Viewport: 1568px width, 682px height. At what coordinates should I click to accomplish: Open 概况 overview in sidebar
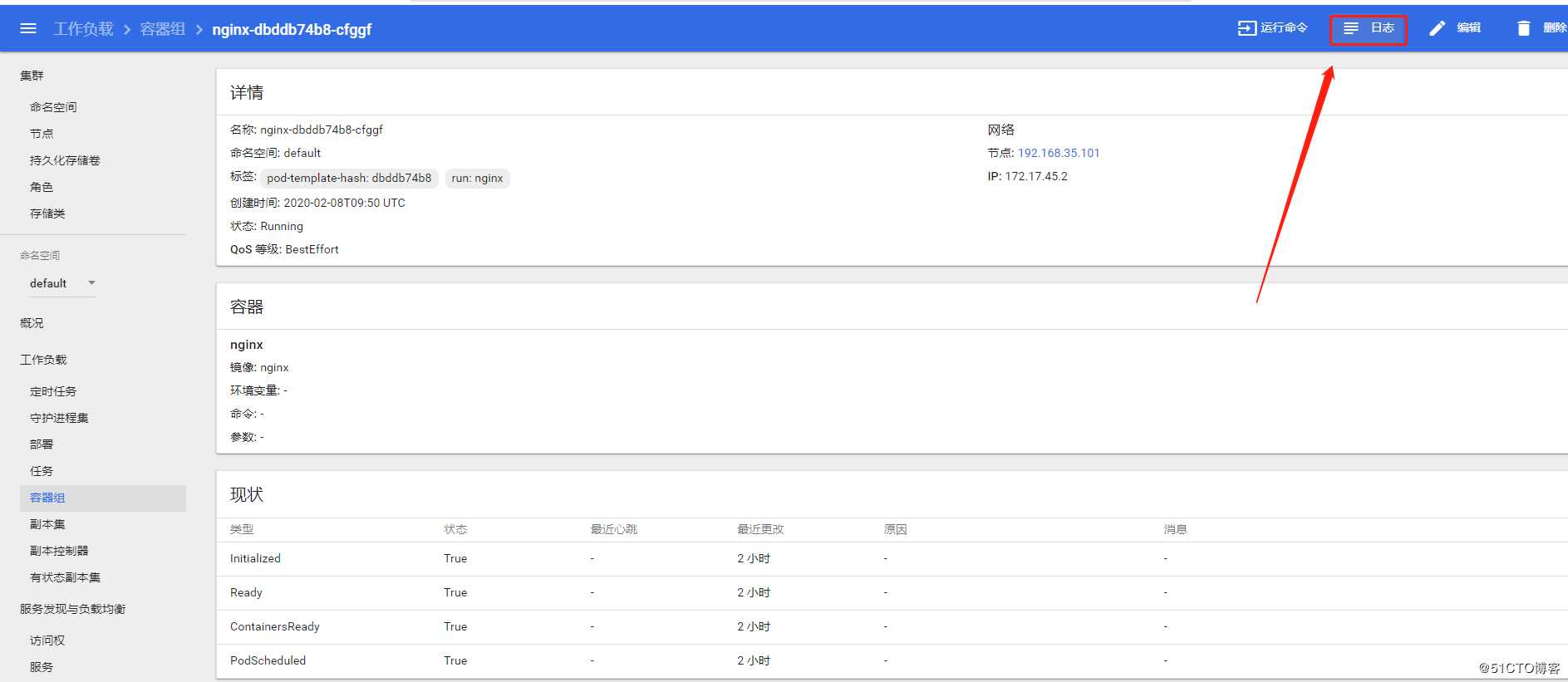point(32,323)
